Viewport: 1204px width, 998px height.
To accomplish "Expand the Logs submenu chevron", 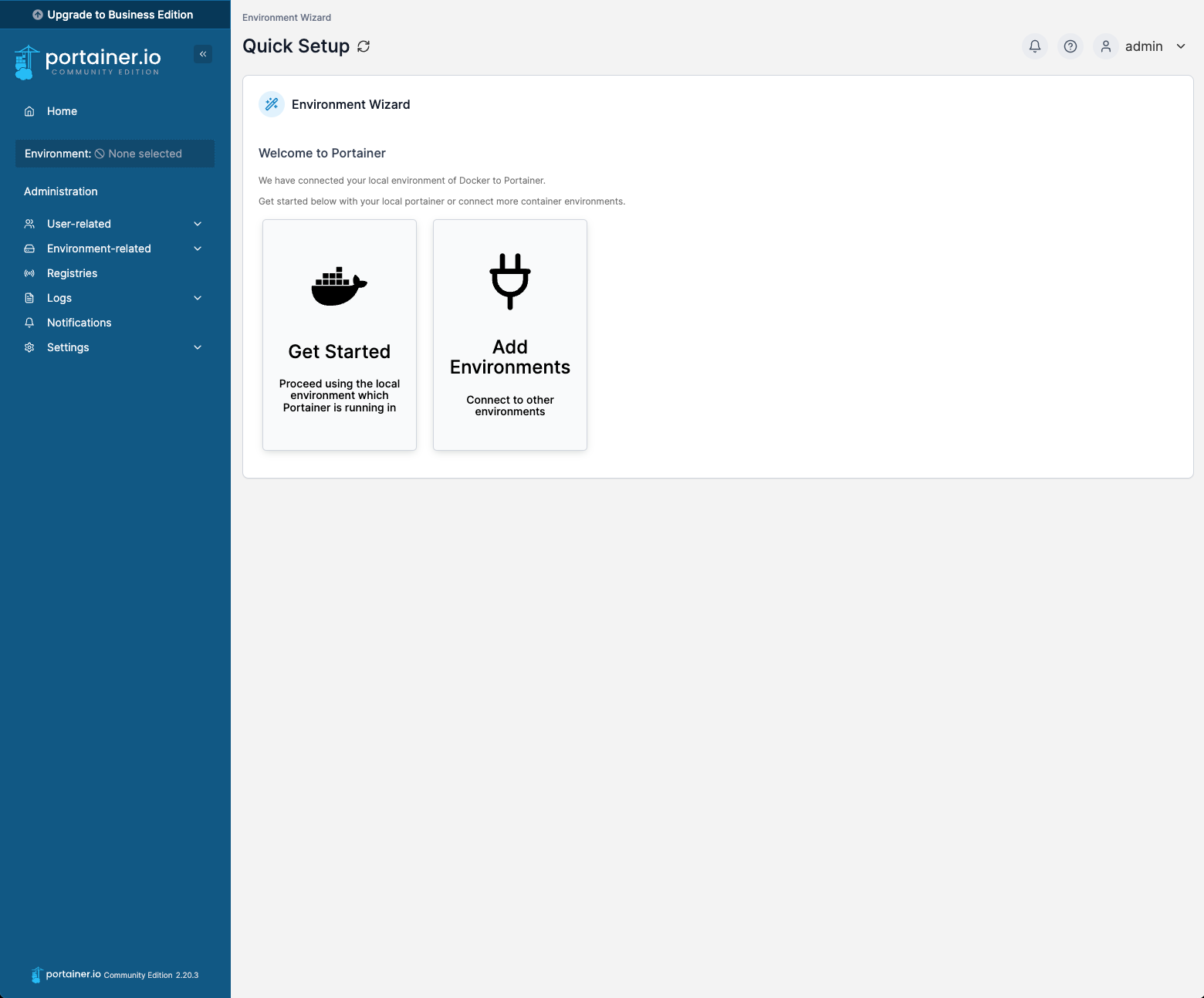I will tap(198, 298).
